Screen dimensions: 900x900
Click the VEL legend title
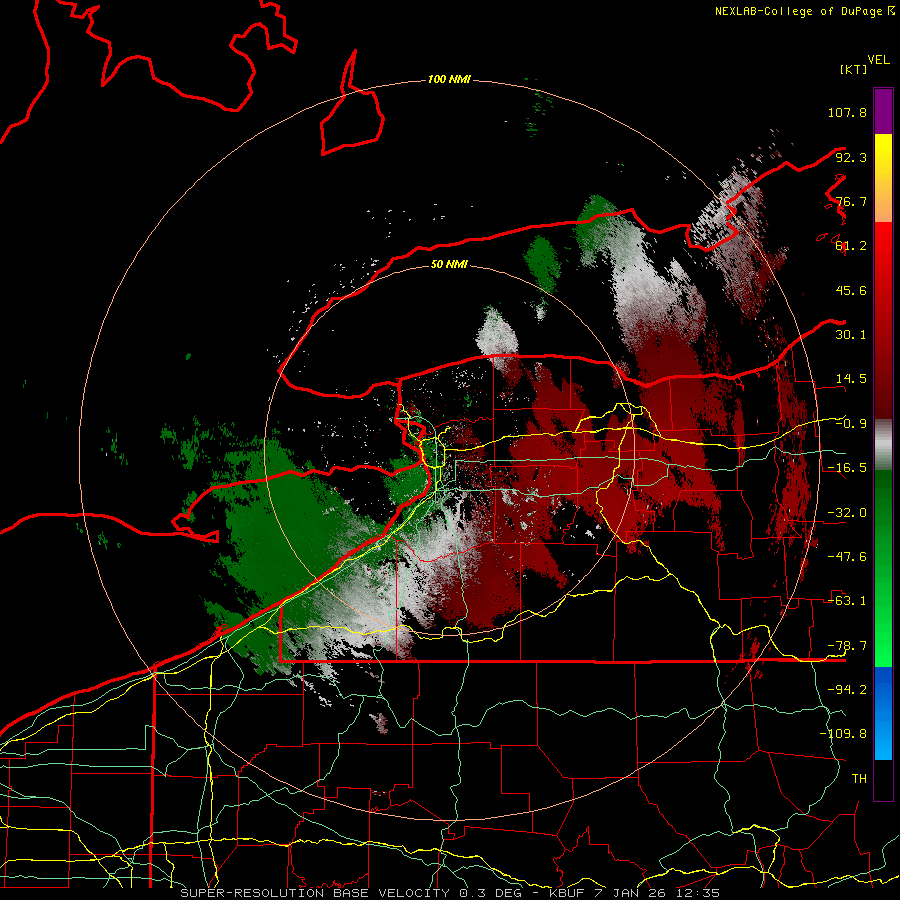pos(878,60)
